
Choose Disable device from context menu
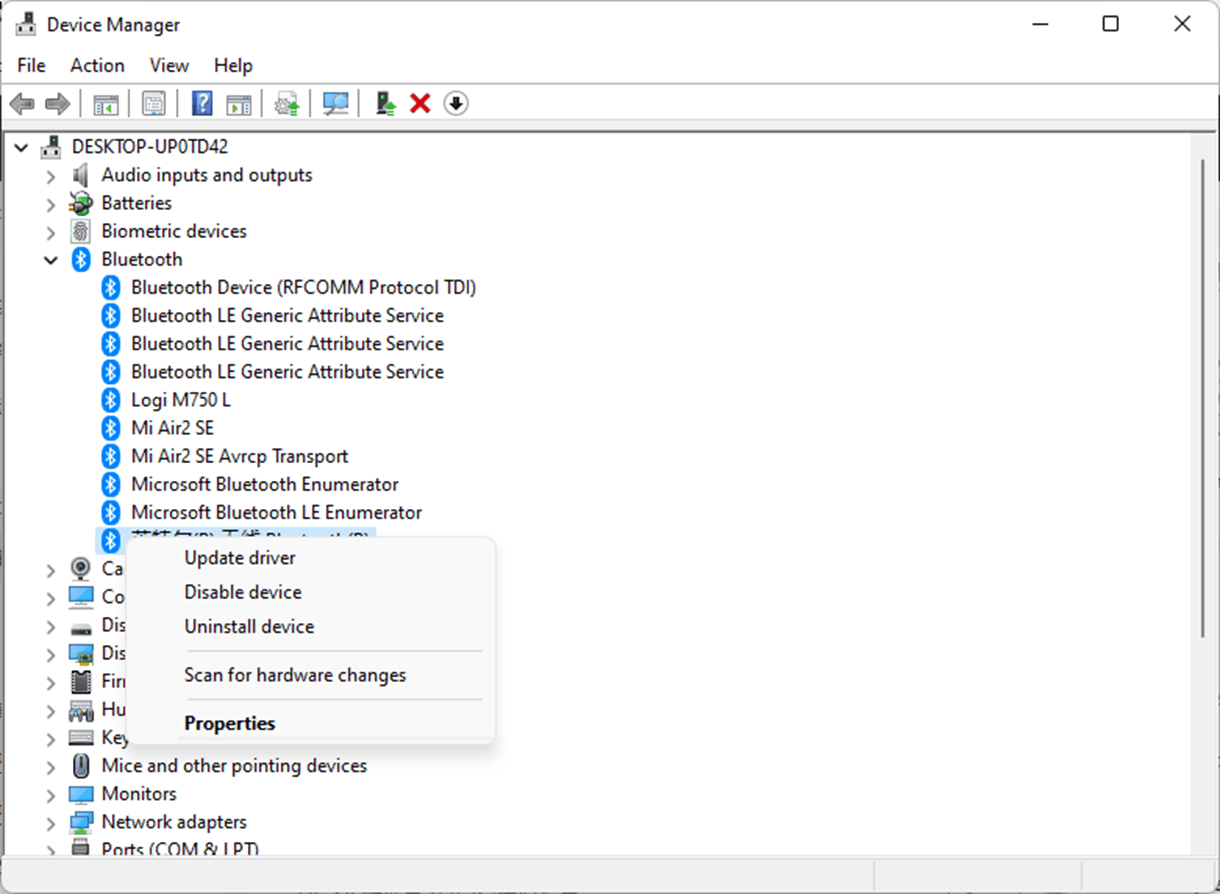[311, 592]
